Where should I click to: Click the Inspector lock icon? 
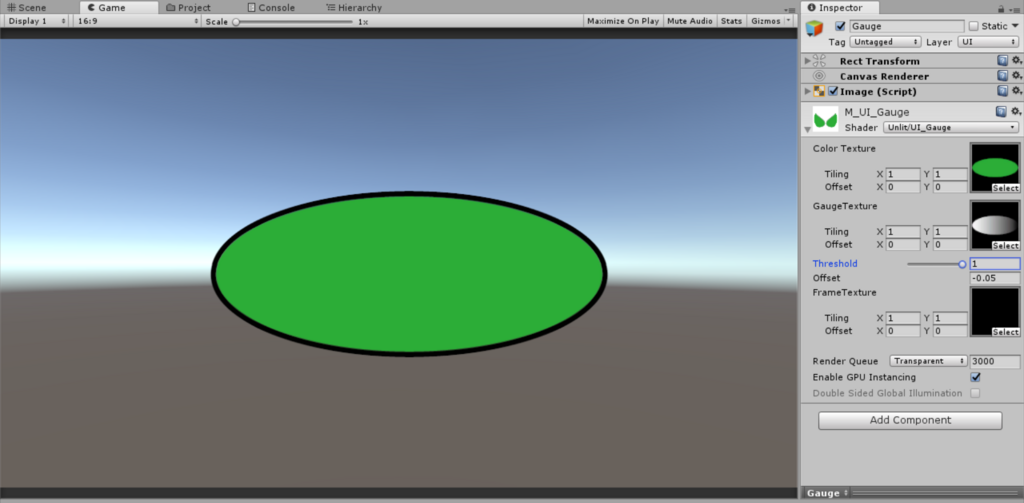tap(1001, 8)
